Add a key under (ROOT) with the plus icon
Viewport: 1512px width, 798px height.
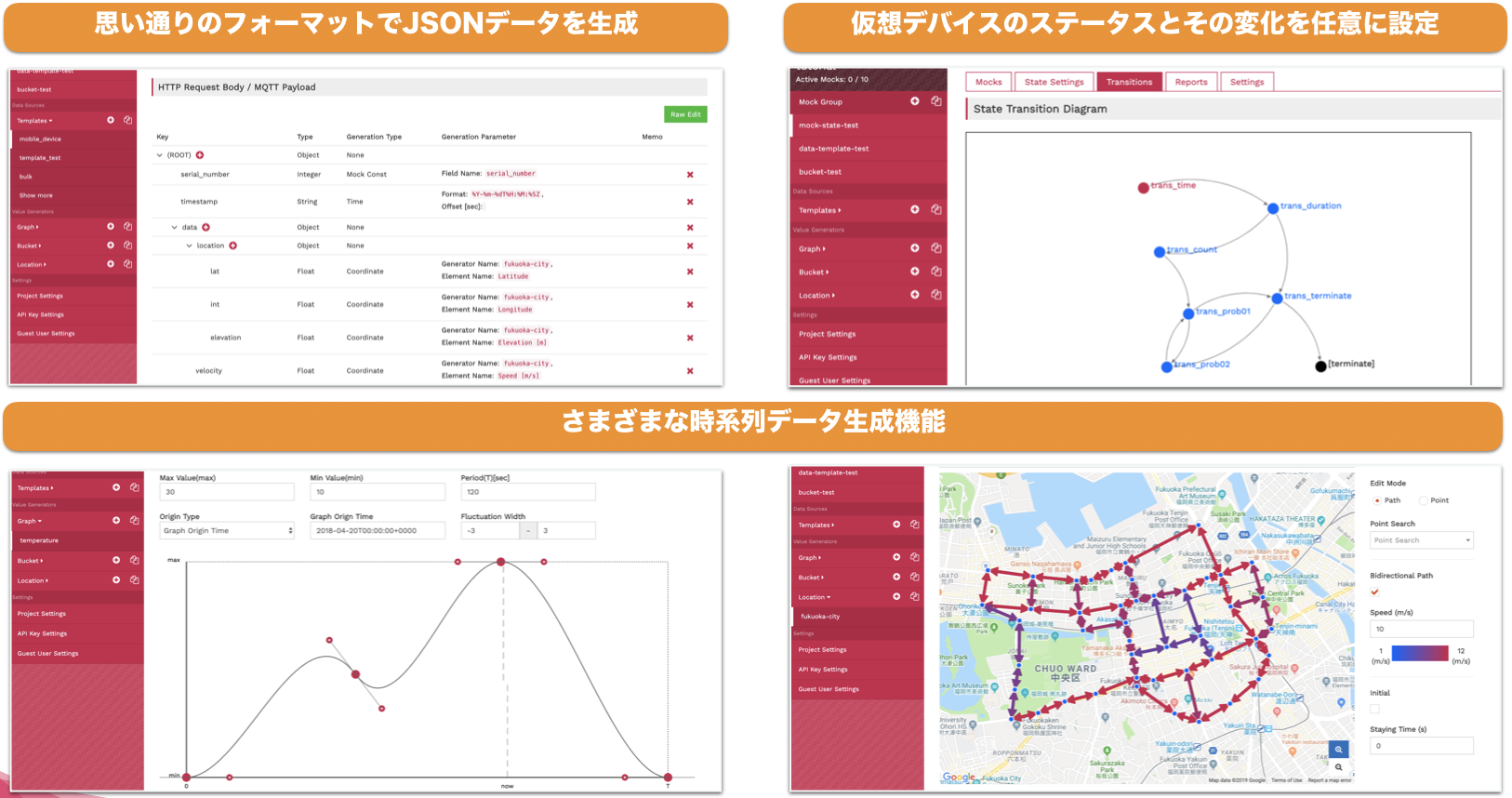[x=200, y=155]
